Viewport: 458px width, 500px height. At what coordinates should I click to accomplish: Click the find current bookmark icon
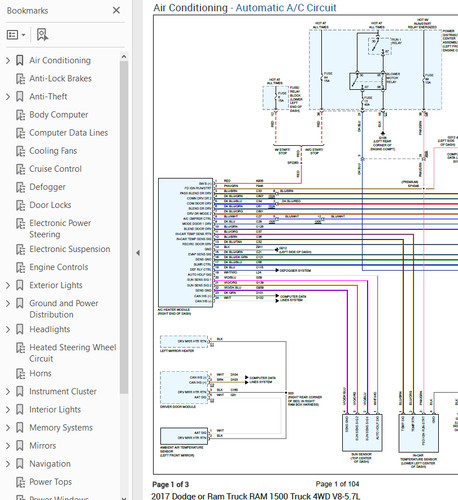[x=42, y=35]
